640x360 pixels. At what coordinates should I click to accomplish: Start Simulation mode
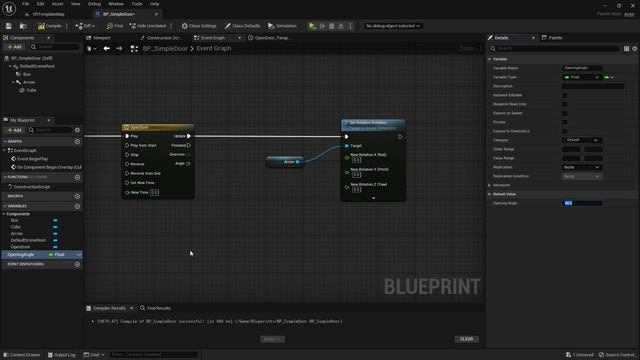click(x=282, y=26)
